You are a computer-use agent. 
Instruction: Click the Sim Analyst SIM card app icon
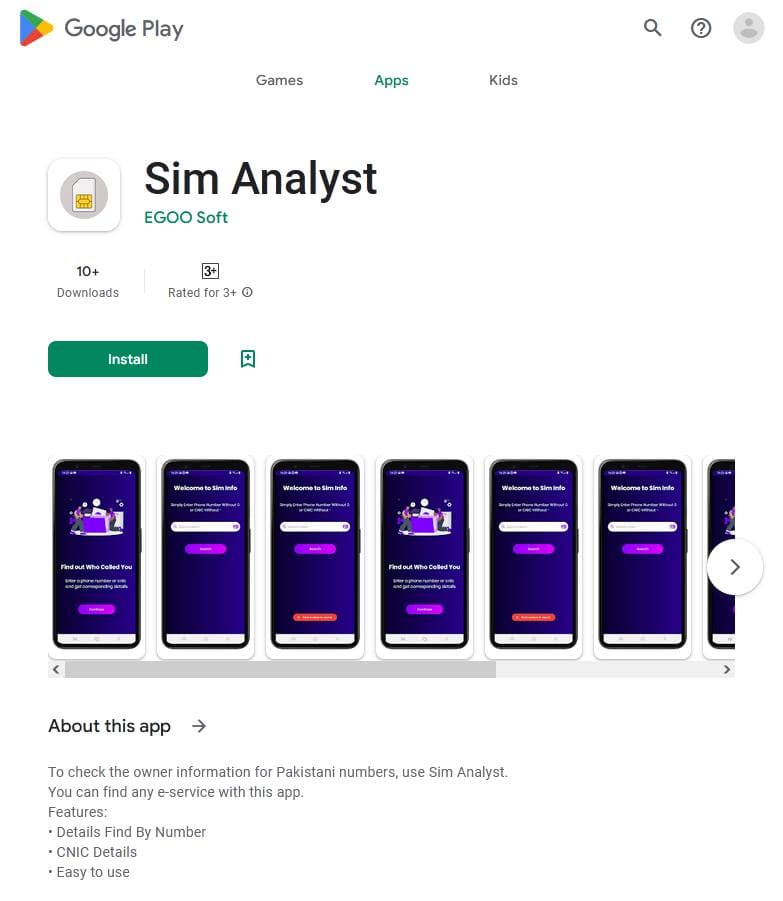(x=84, y=195)
